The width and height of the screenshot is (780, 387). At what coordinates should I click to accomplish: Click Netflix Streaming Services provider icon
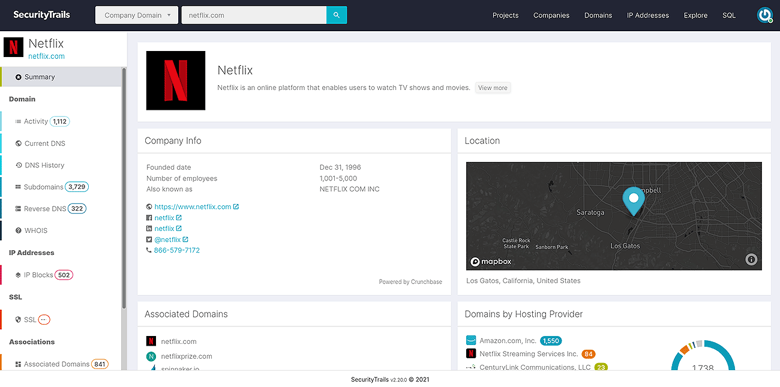pyautogui.click(x=471, y=354)
